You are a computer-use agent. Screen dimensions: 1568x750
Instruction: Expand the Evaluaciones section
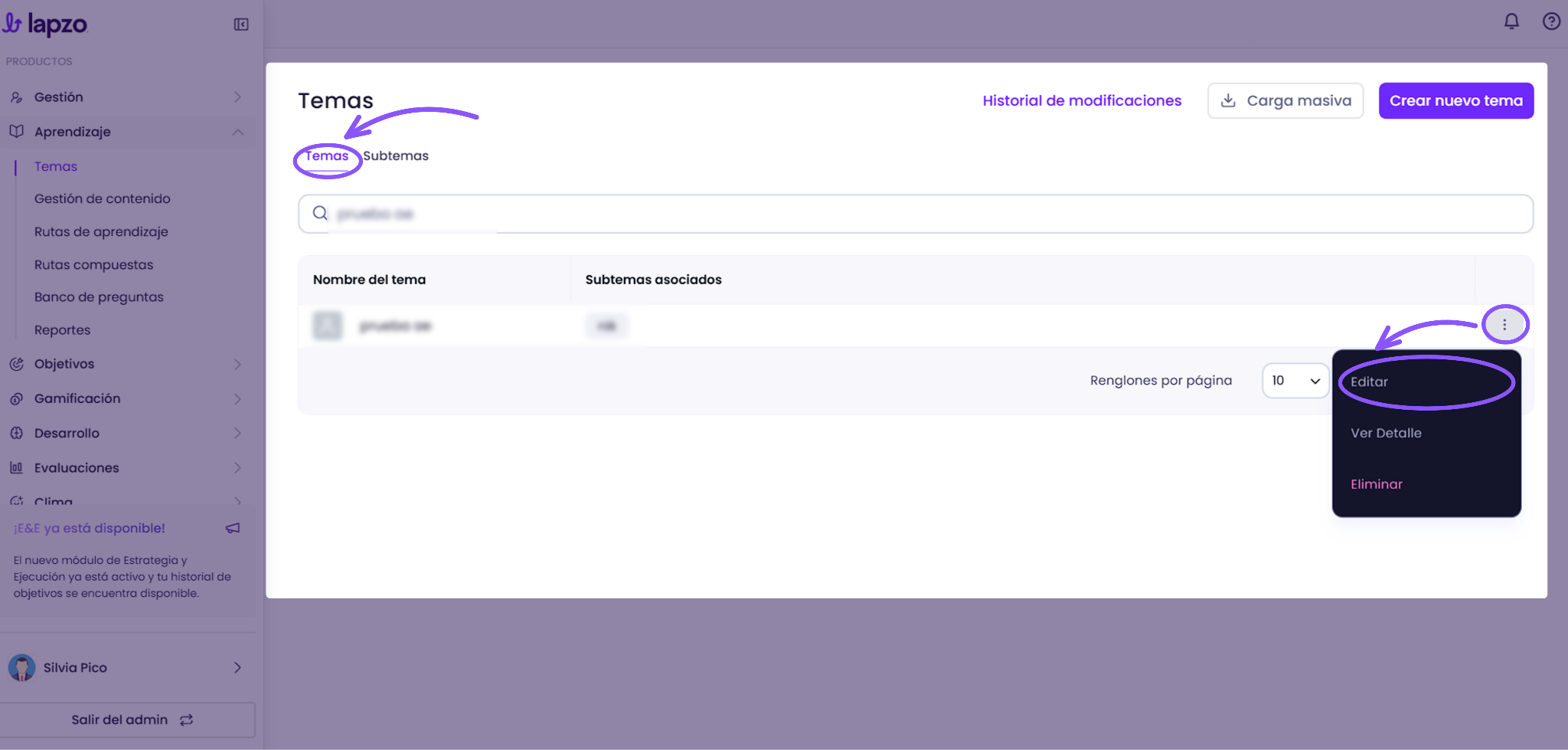tap(237, 468)
